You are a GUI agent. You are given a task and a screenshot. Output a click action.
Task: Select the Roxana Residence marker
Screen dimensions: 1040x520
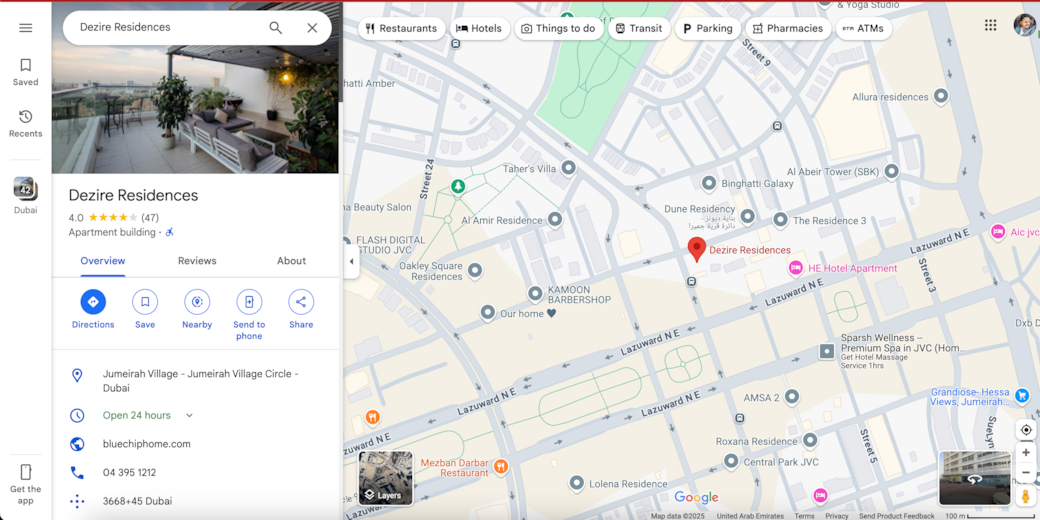point(810,440)
